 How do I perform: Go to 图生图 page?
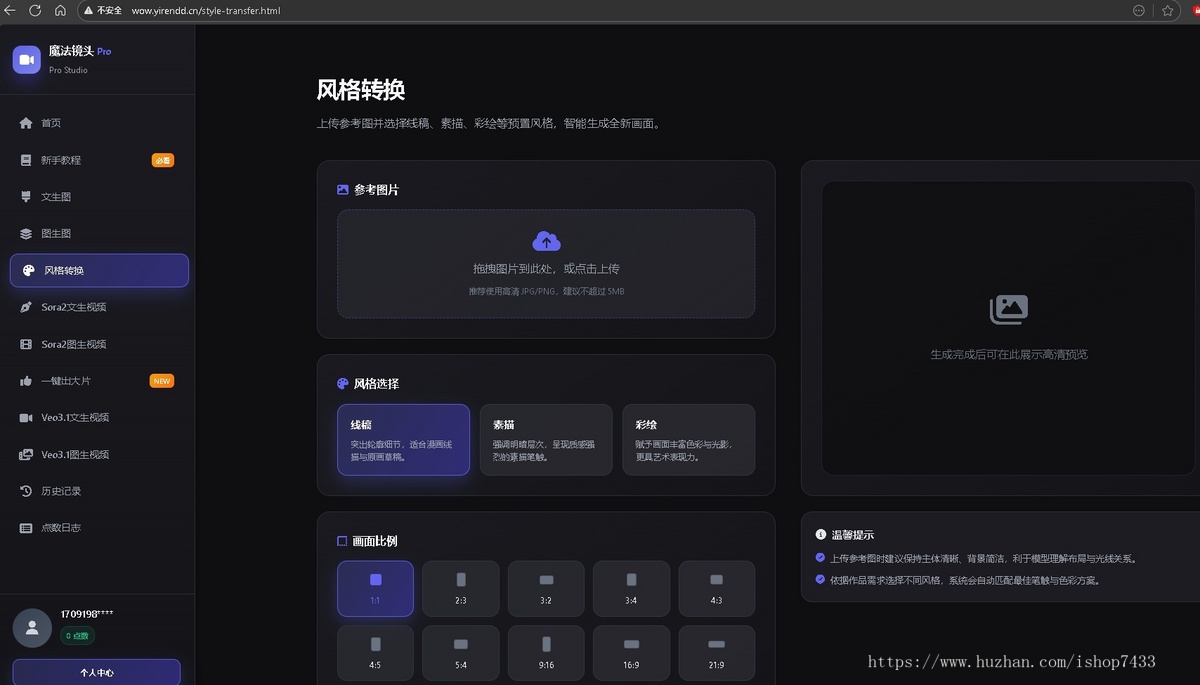tap(99, 234)
